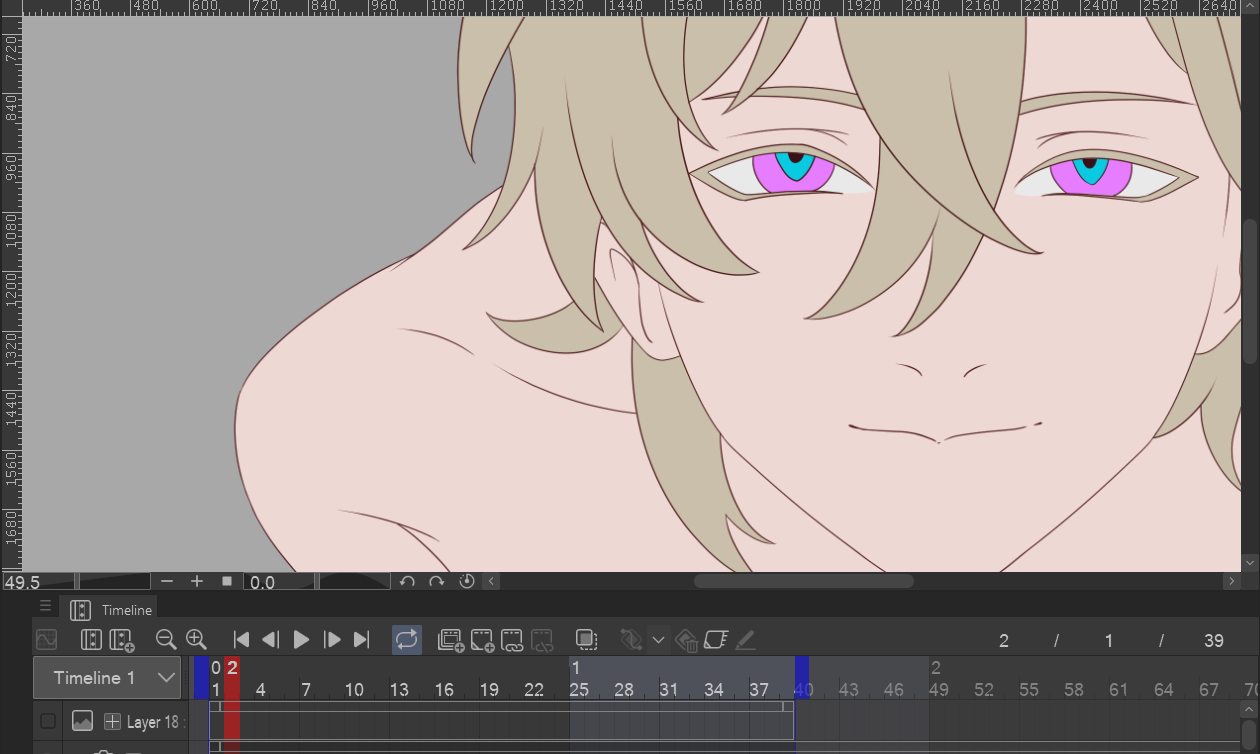This screenshot has height=754, width=1260.
Task: Zoom out the timeline view
Action: pos(166,640)
